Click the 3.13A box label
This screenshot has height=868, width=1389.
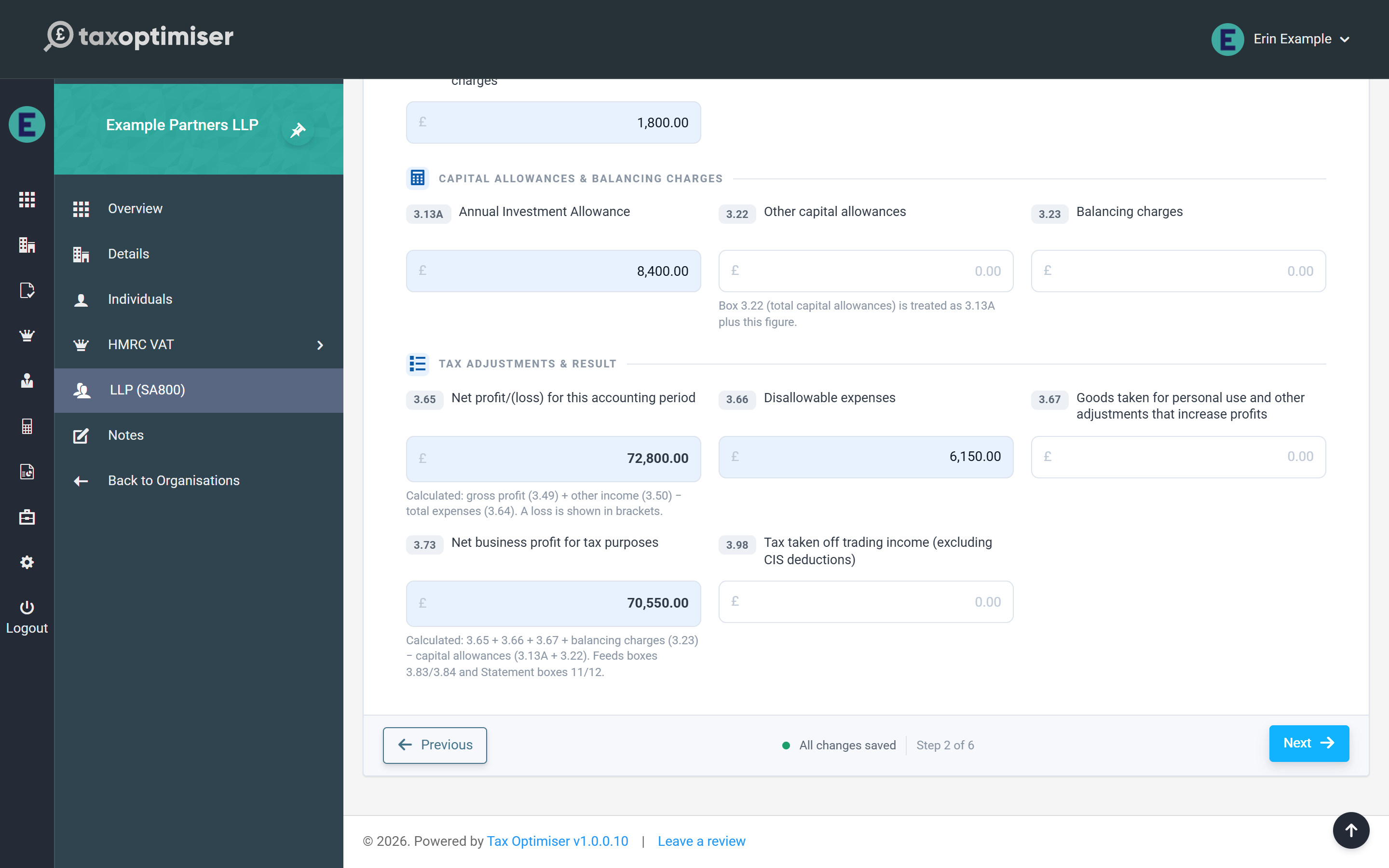(428, 214)
